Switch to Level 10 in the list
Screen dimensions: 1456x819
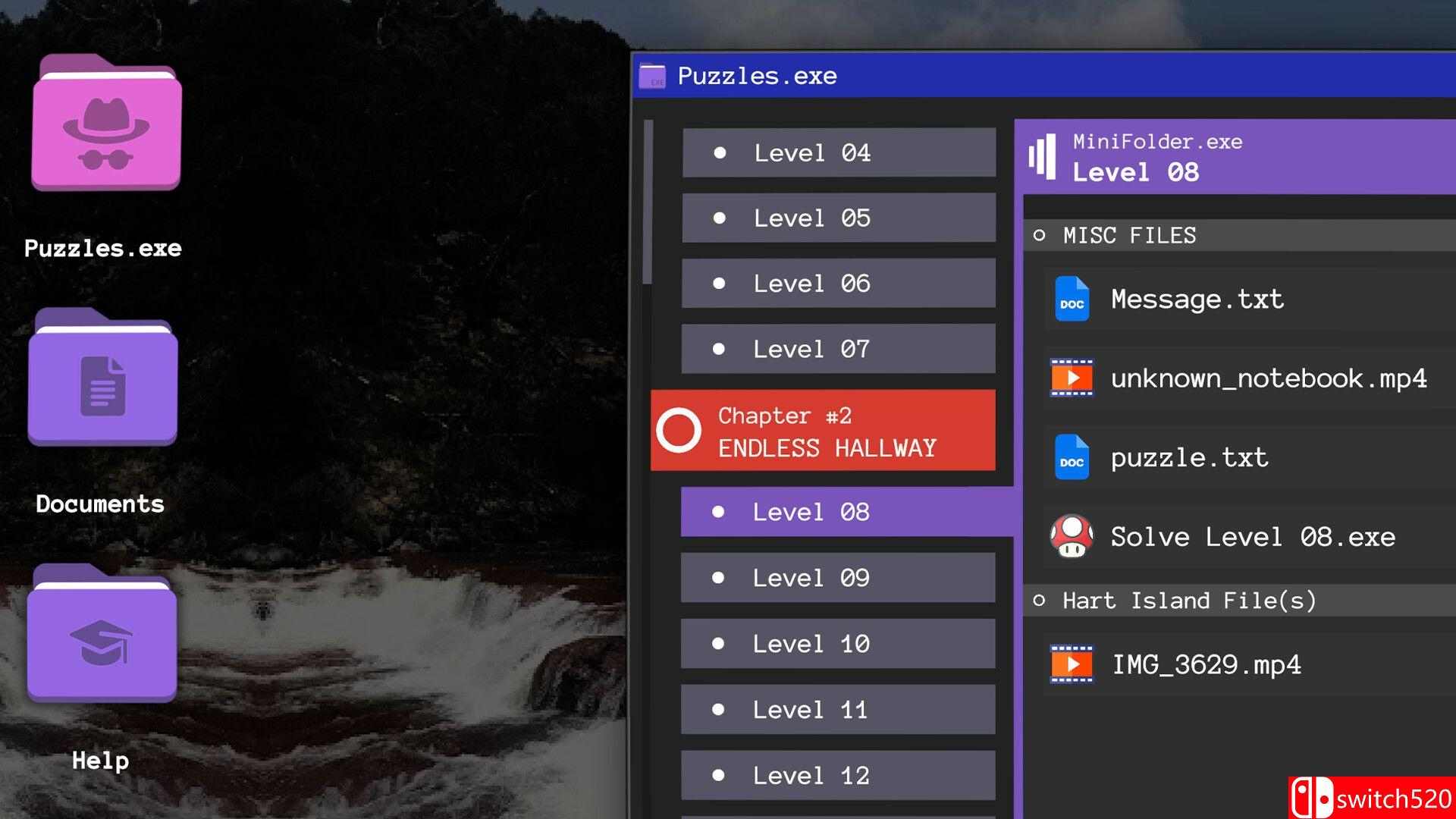[x=838, y=644]
